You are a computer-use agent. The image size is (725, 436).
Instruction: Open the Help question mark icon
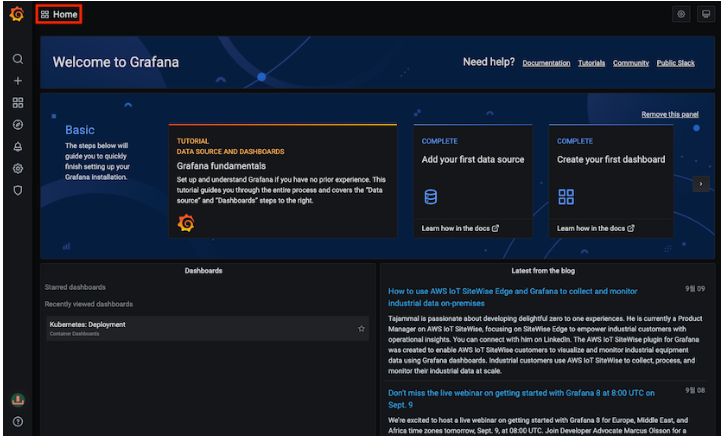[x=18, y=422]
